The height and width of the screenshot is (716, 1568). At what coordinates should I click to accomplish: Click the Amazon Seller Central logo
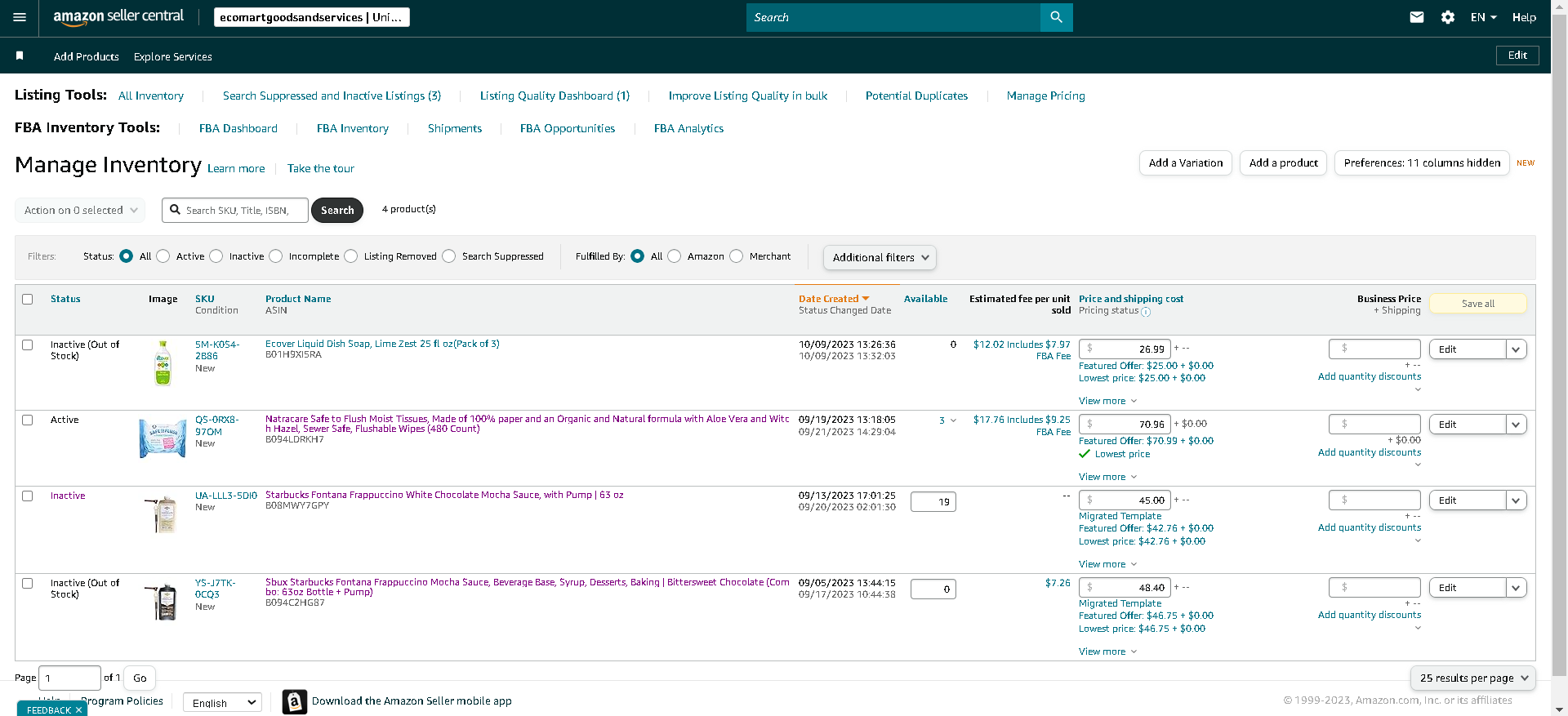118,17
